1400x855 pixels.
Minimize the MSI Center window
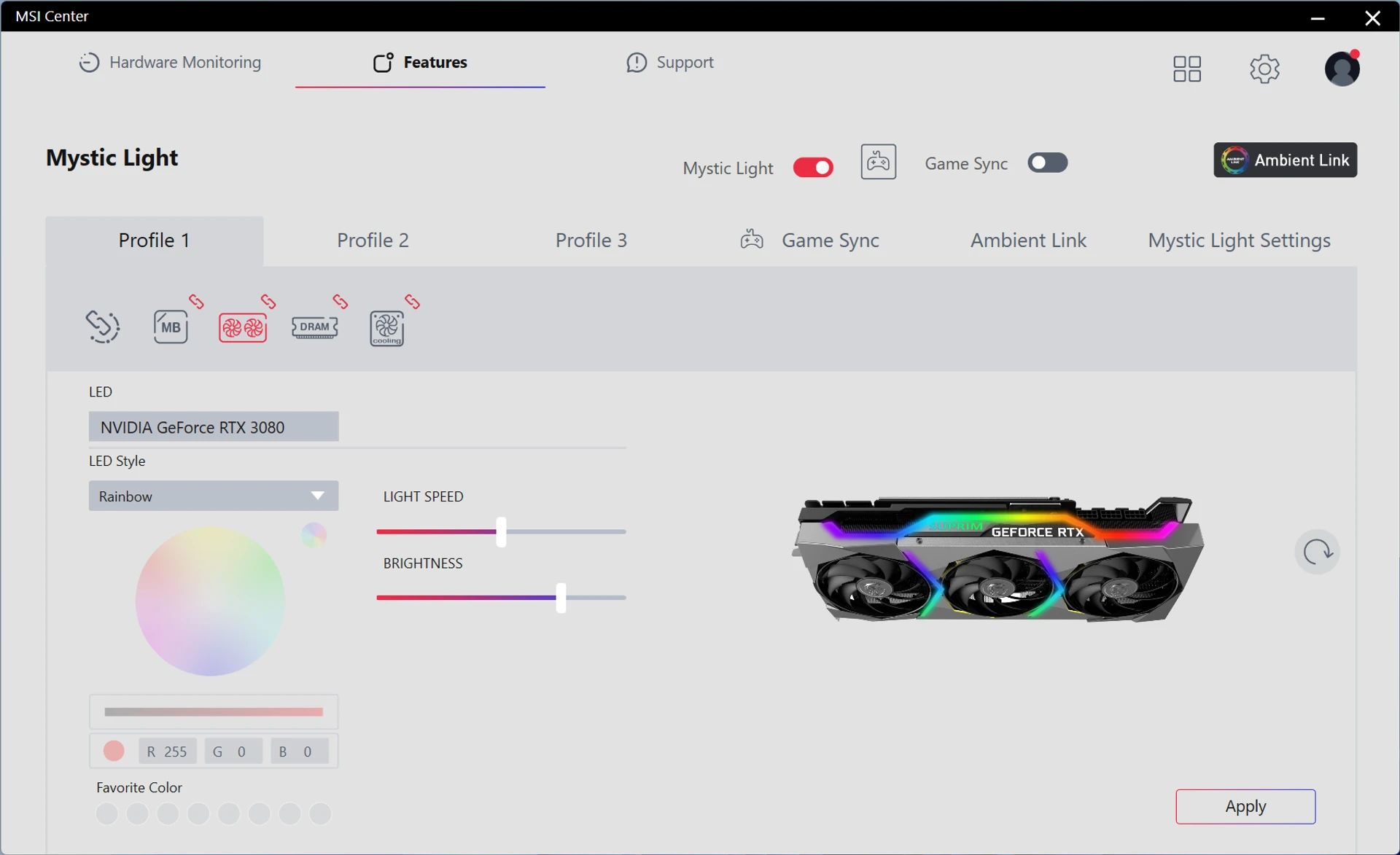1317,17
